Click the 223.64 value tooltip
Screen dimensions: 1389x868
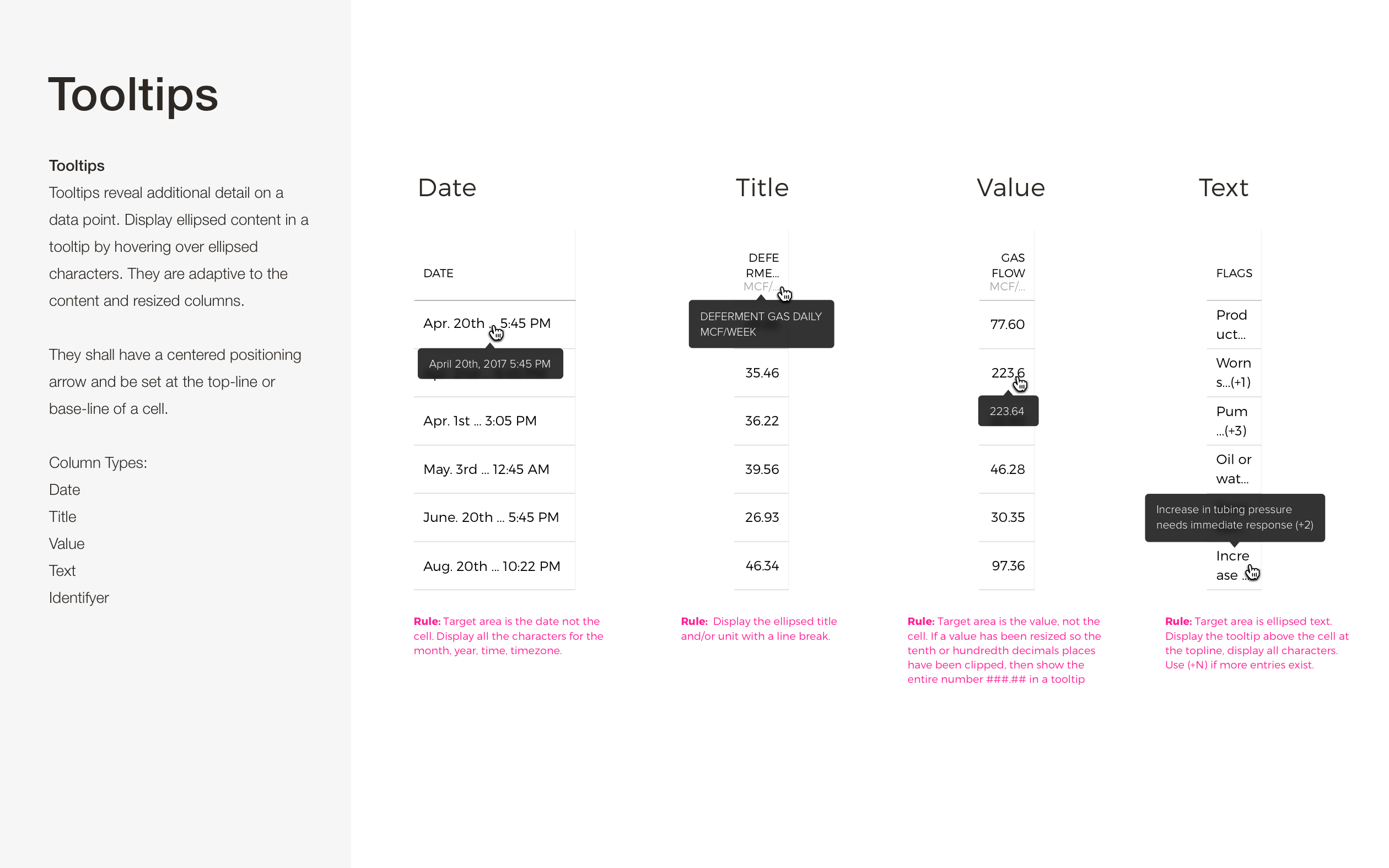tap(1008, 411)
